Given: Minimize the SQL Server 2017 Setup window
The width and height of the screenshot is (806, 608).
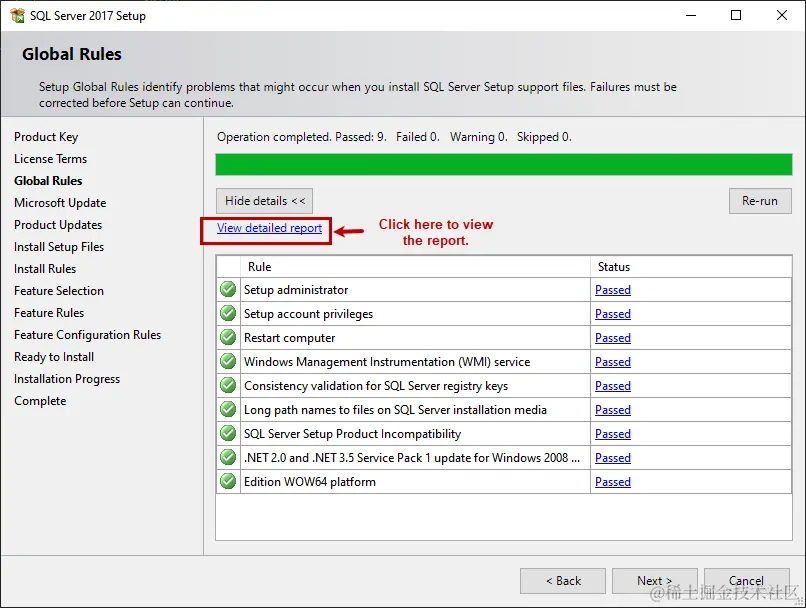Looking at the screenshot, I should (691, 15).
